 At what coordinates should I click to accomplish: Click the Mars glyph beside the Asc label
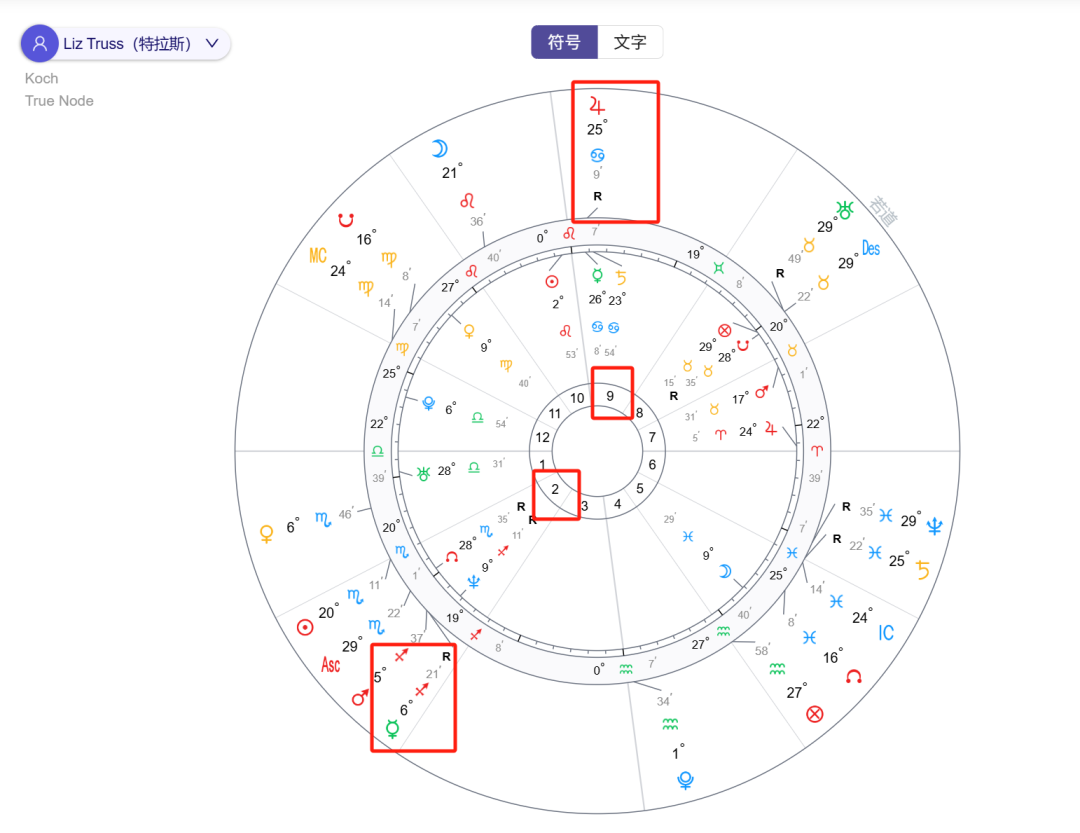coord(359,699)
